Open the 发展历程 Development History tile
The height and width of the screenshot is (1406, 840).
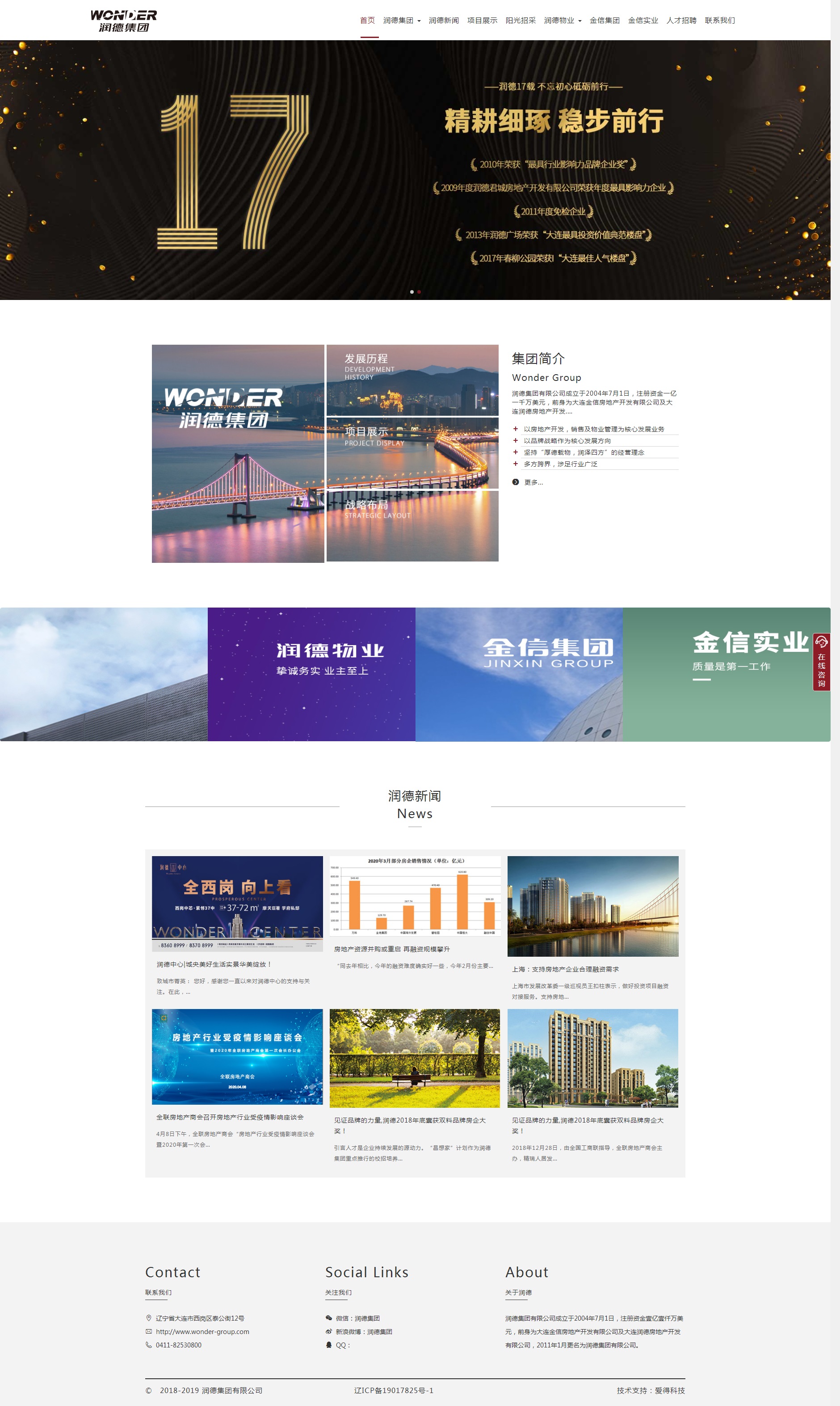pos(412,380)
